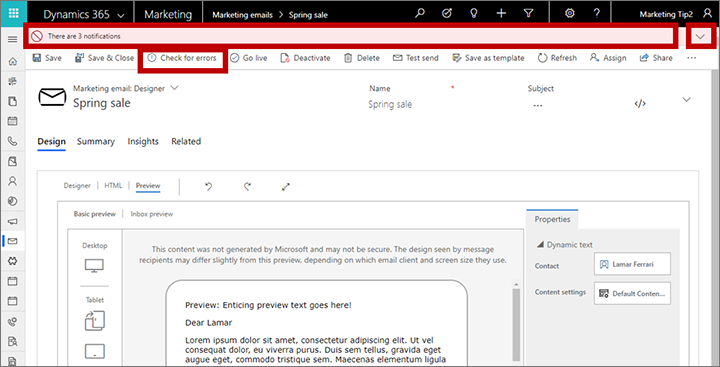Select the Preview view tab
This screenshot has width=720, height=367.
point(148,186)
